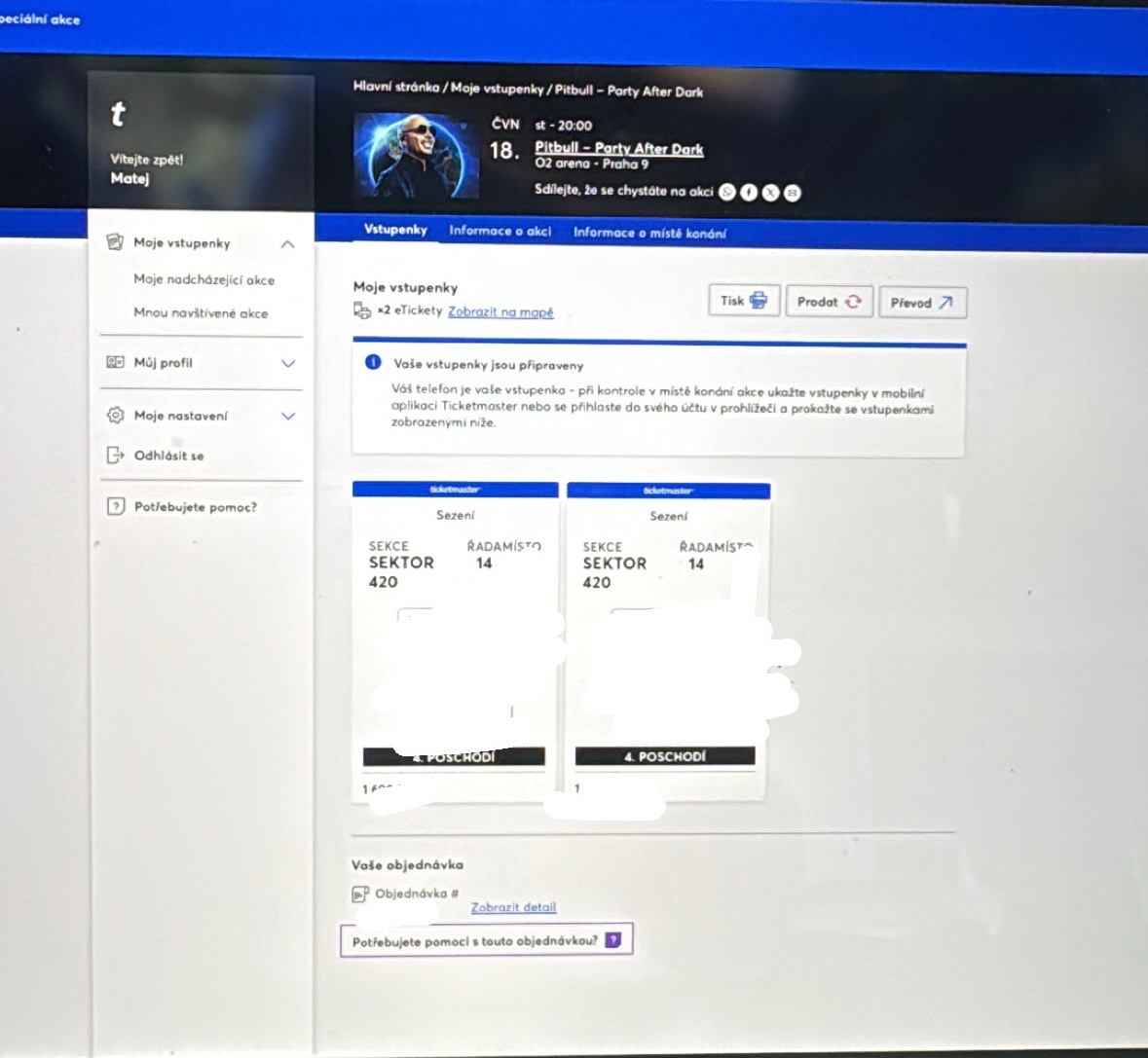This screenshot has height=1058, width=1148.
Task: Expand the Můj profil section
Action: click(x=288, y=364)
